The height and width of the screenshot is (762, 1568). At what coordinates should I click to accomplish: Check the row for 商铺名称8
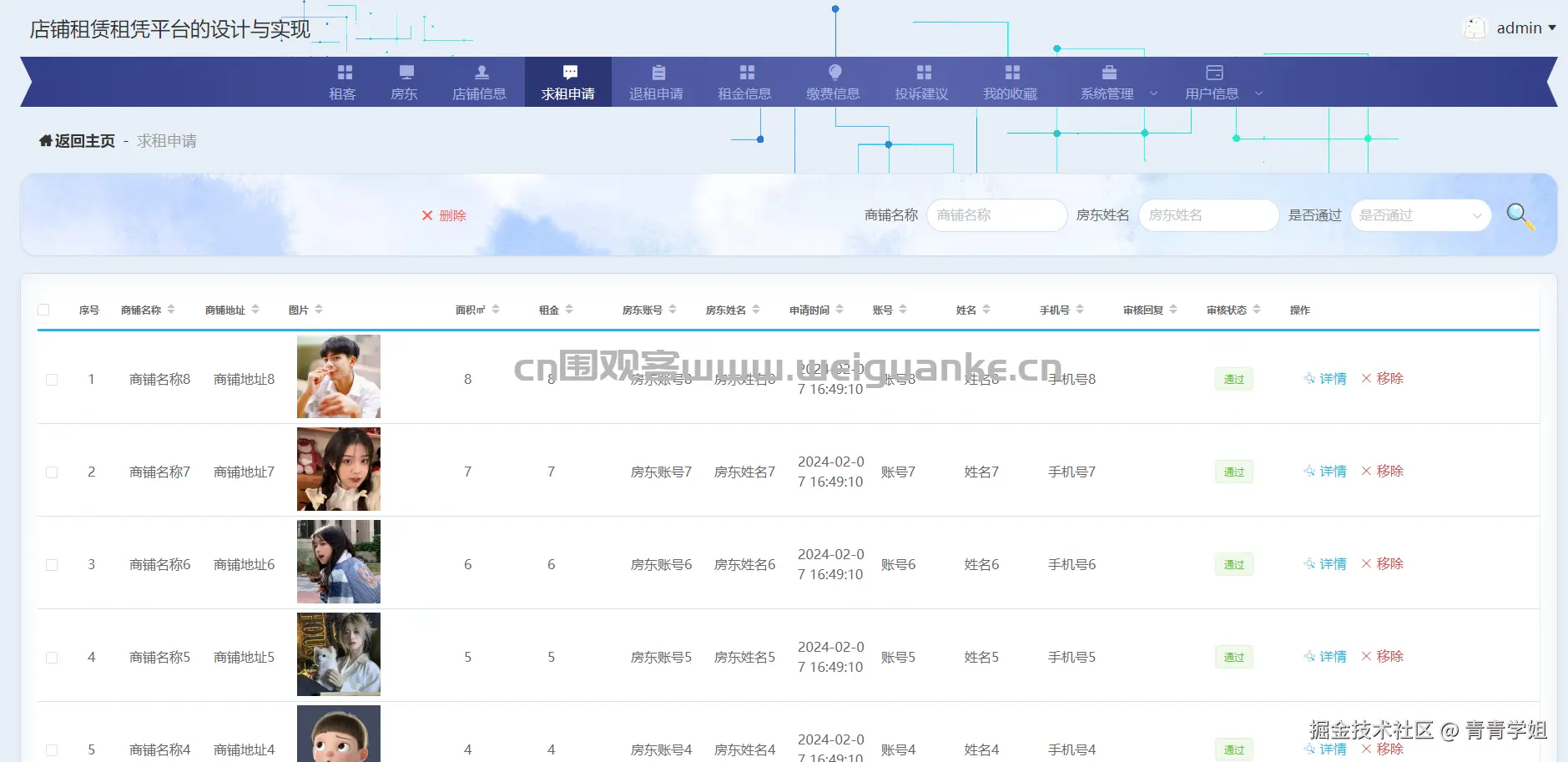(52, 379)
